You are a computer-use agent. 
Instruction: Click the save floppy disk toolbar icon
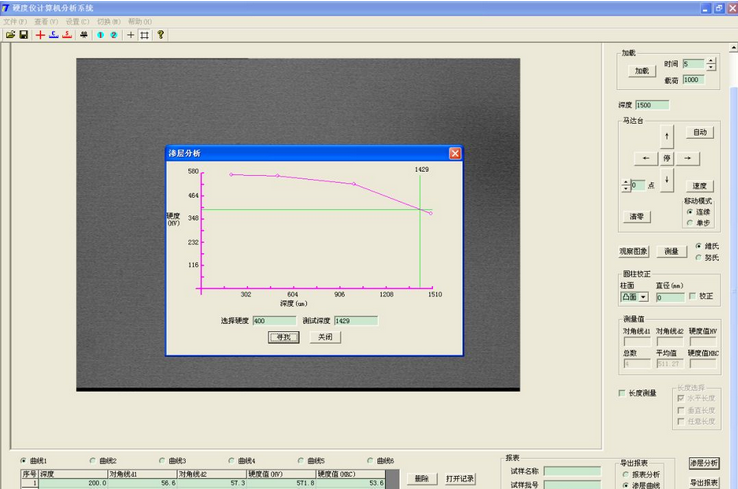tap(23, 34)
